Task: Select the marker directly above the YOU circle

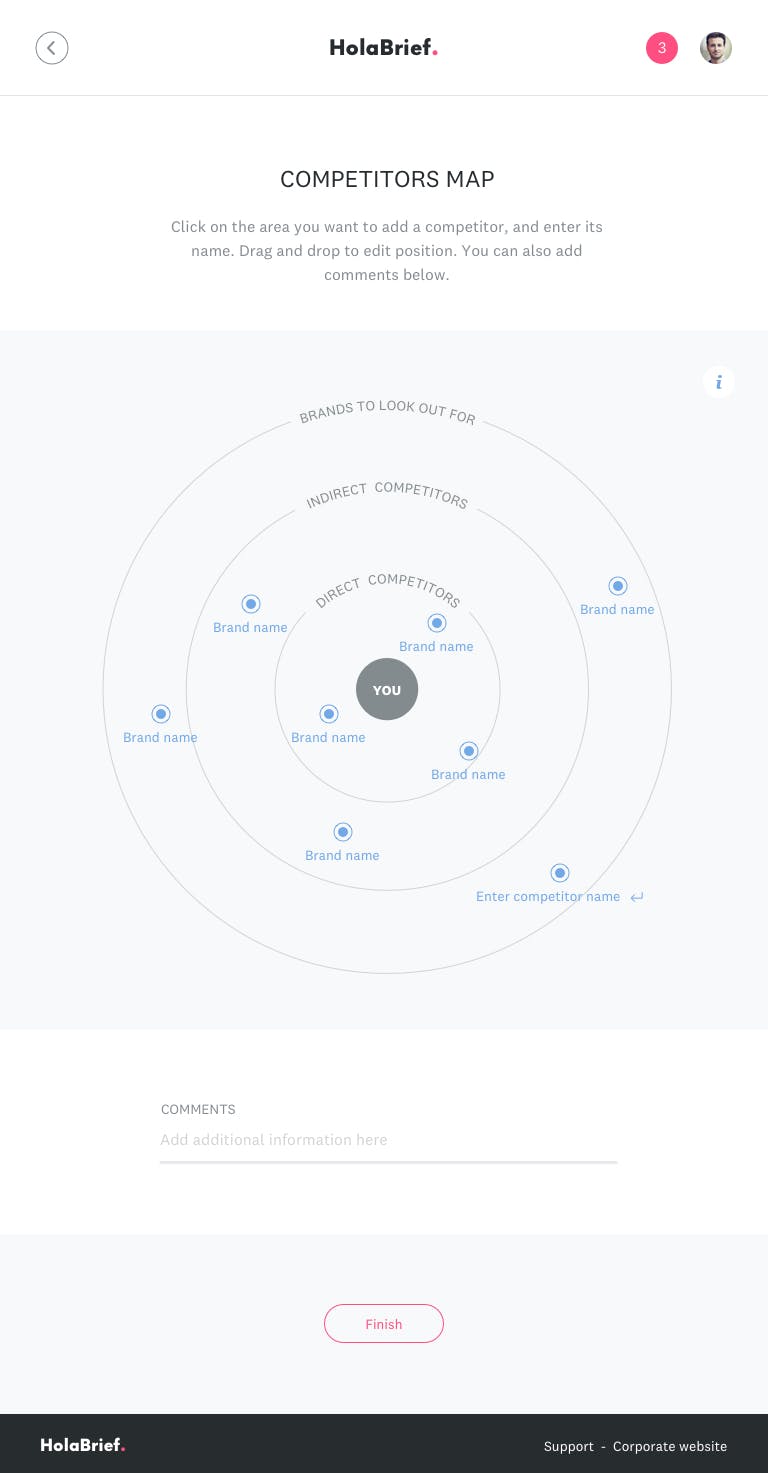Action: pyautogui.click(x=437, y=623)
